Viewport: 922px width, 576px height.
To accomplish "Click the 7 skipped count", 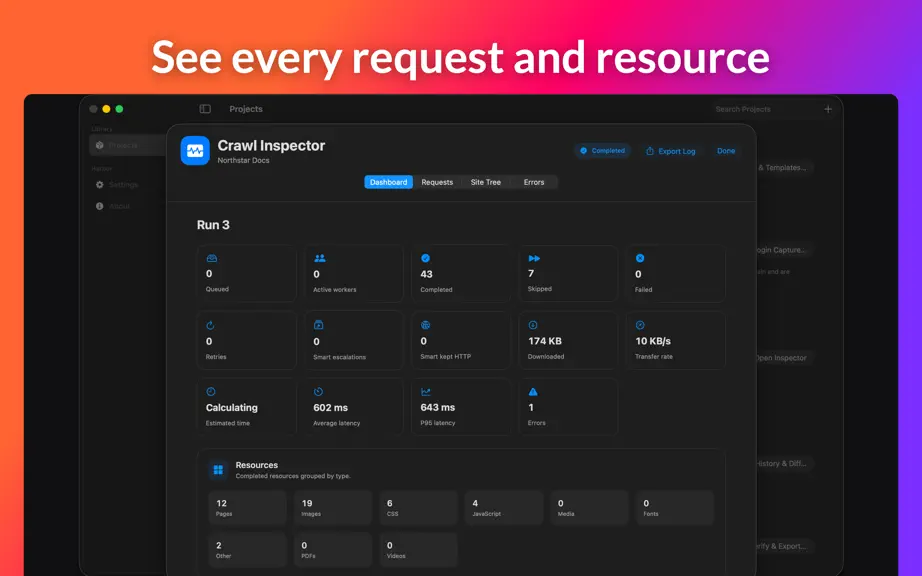I will (531, 274).
